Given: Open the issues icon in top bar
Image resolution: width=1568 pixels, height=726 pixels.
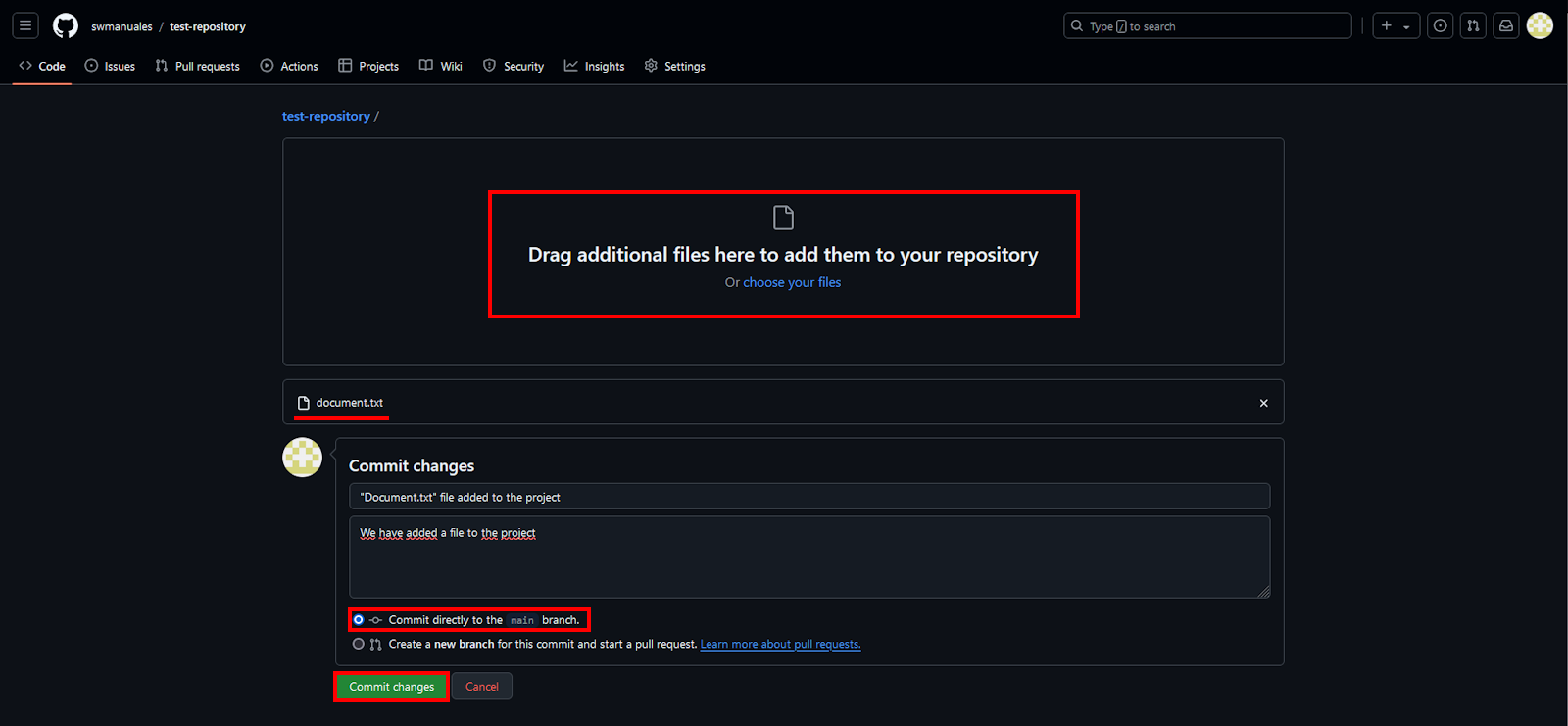Looking at the screenshot, I should (x=1440, y=26).
